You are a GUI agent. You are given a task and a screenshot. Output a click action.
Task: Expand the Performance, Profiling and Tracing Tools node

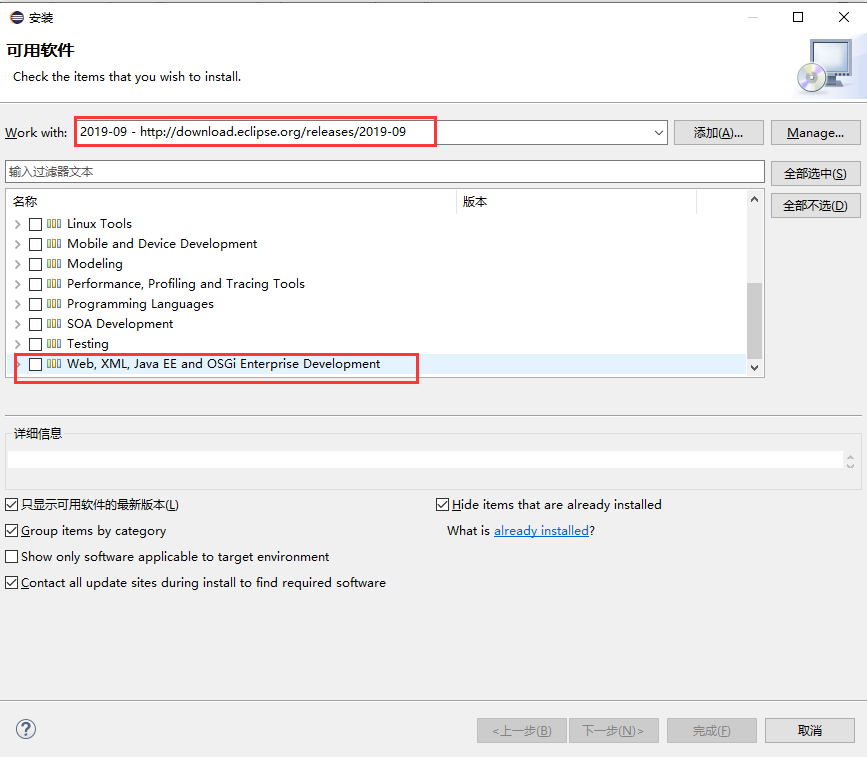click(x=18, y=284)
